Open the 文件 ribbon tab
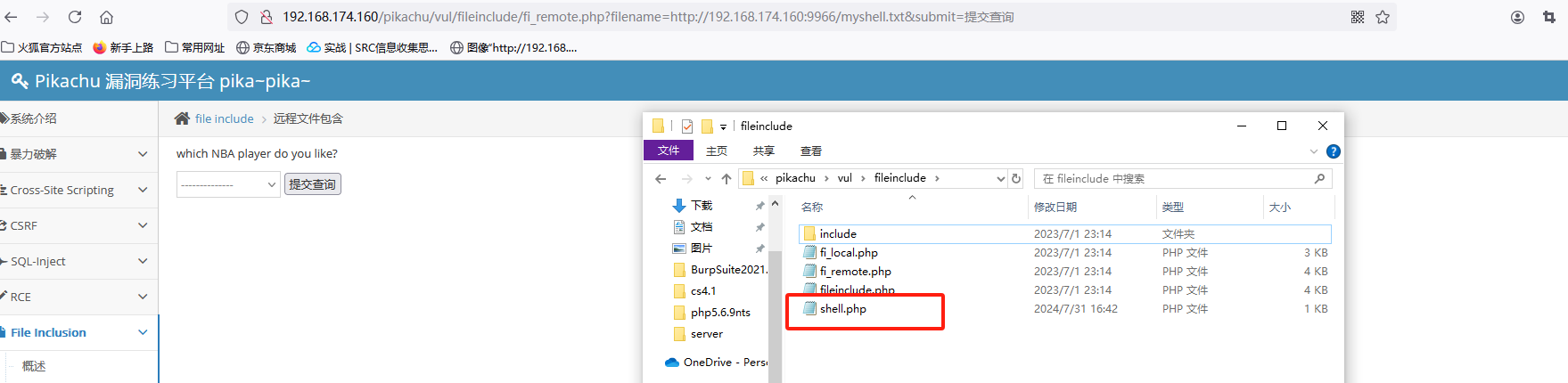1568x383 pixels. [669, 151]
